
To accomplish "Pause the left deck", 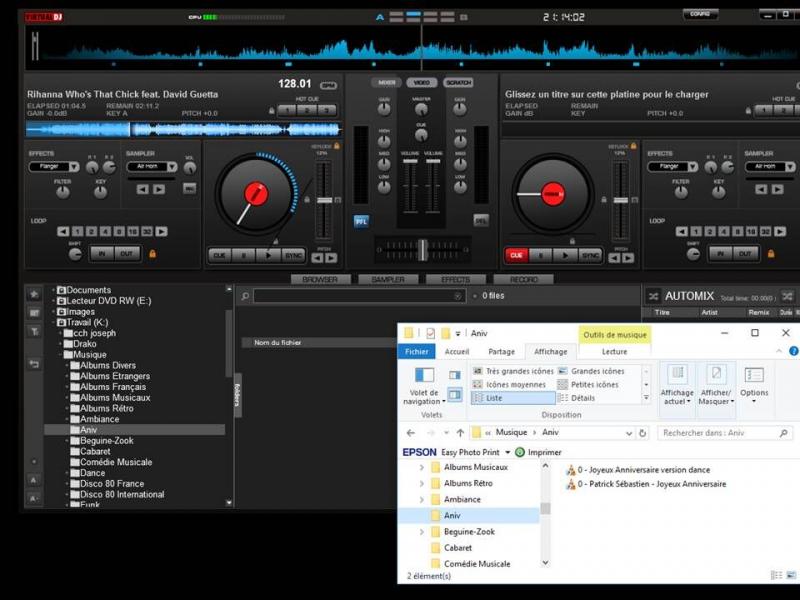I will [x=244, y=255].
